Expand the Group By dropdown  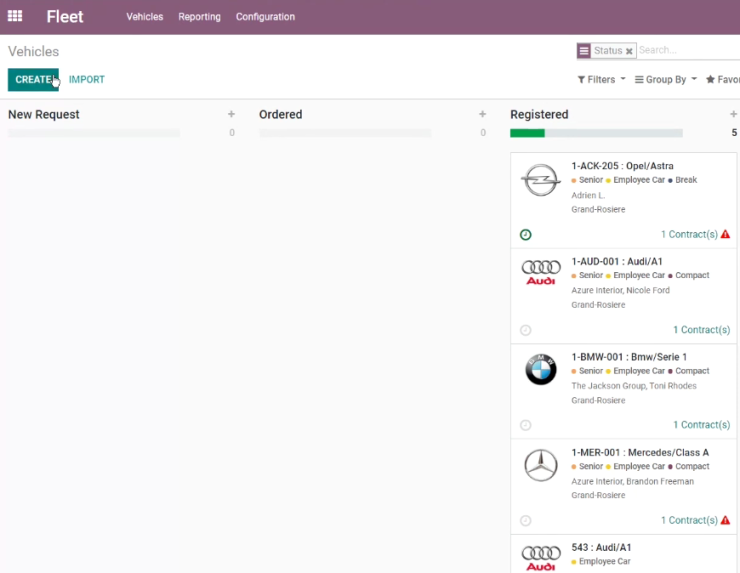pyautogui.click(x=665, y=79)
